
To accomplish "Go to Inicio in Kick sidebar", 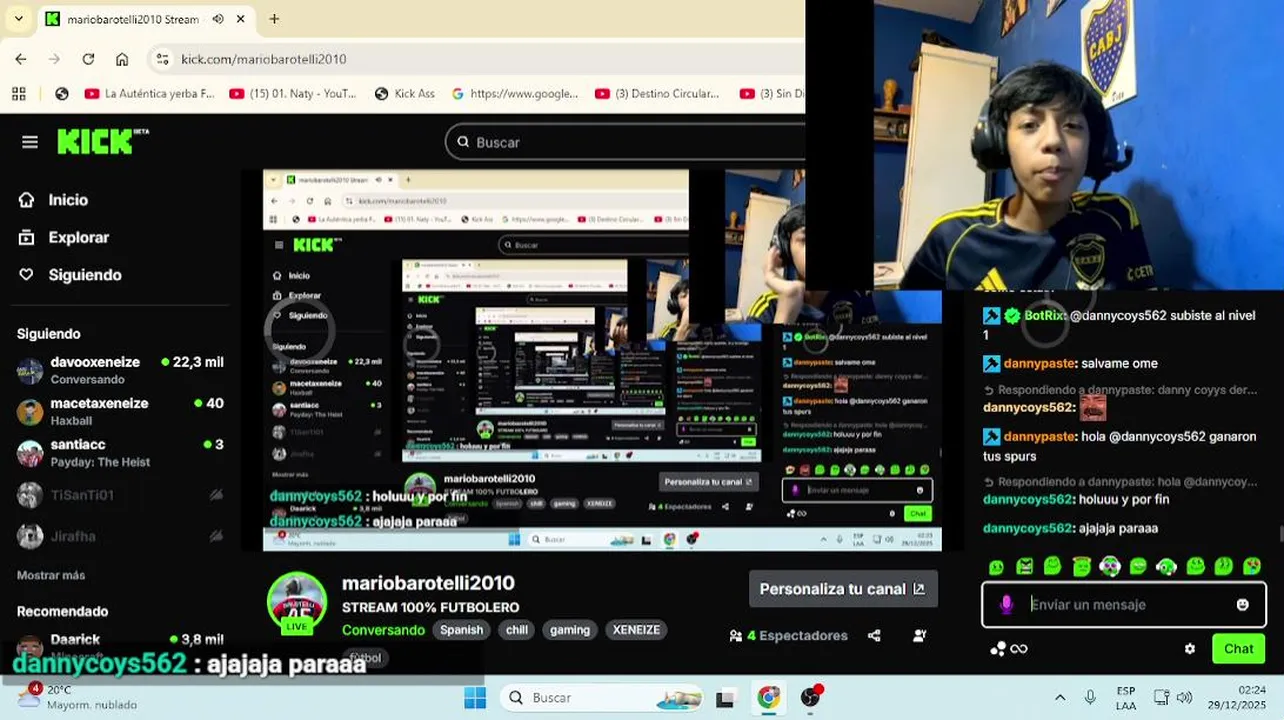I will coord(54,200).
